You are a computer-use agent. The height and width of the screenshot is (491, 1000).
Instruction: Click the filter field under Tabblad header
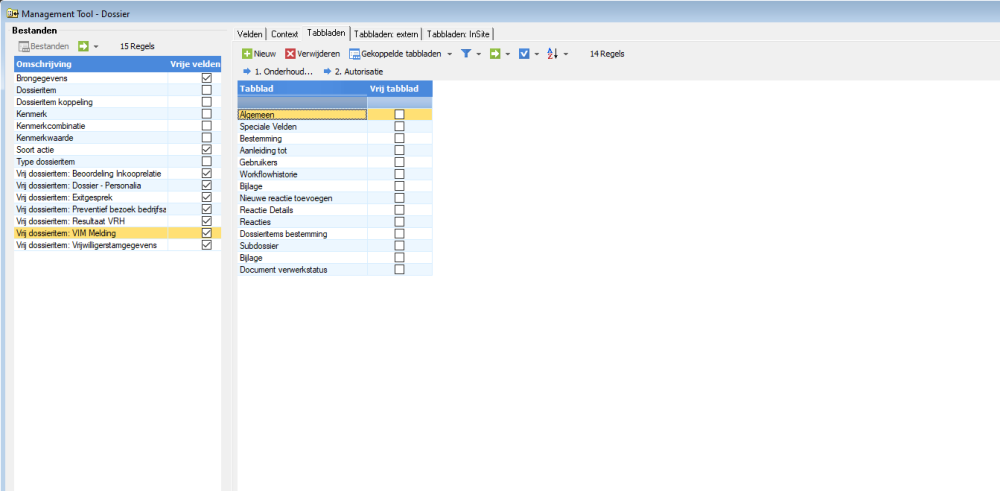pyautogui.click(x=302, y=102)
